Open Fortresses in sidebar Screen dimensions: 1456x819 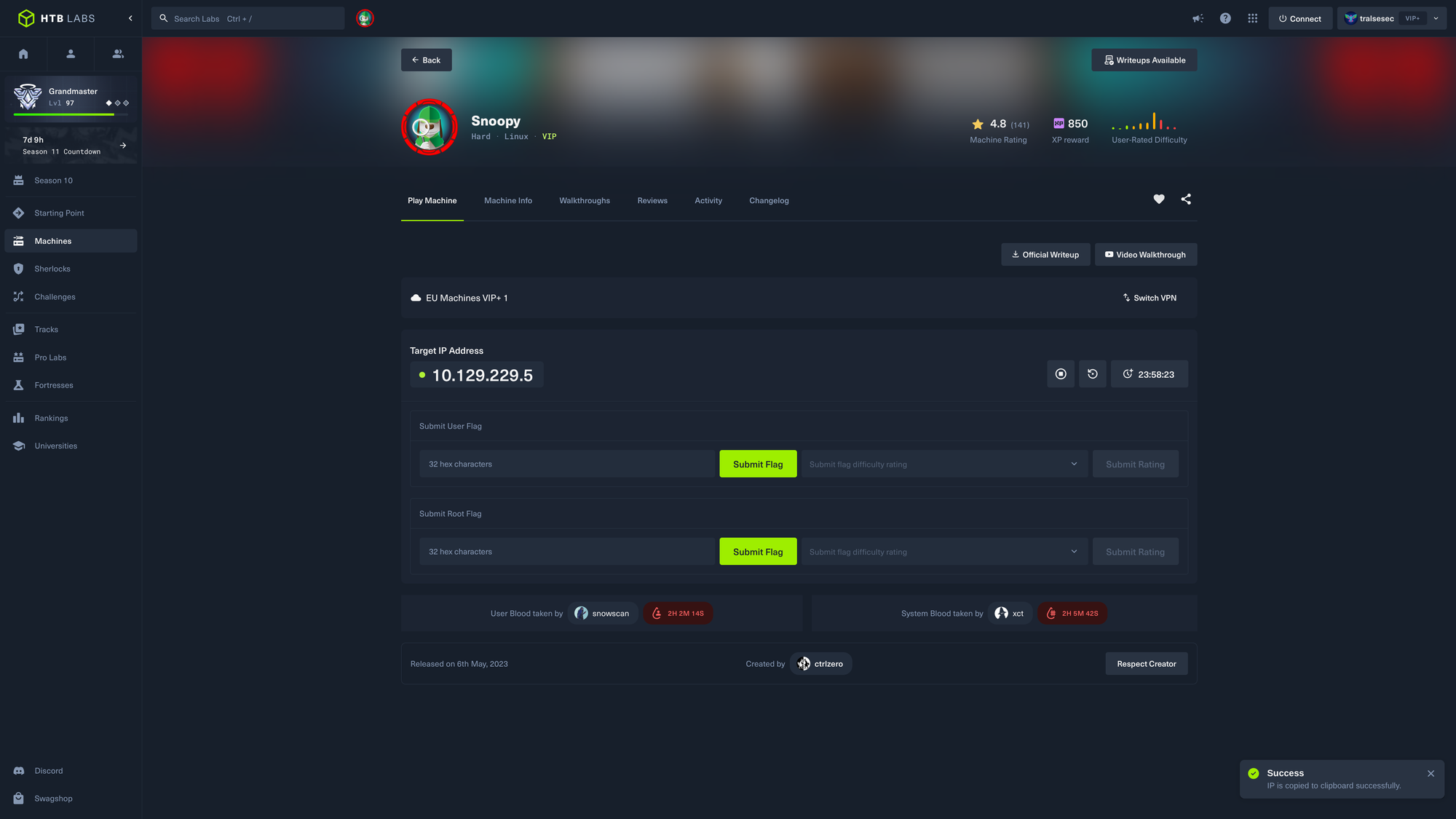click(x=71, y=385)
